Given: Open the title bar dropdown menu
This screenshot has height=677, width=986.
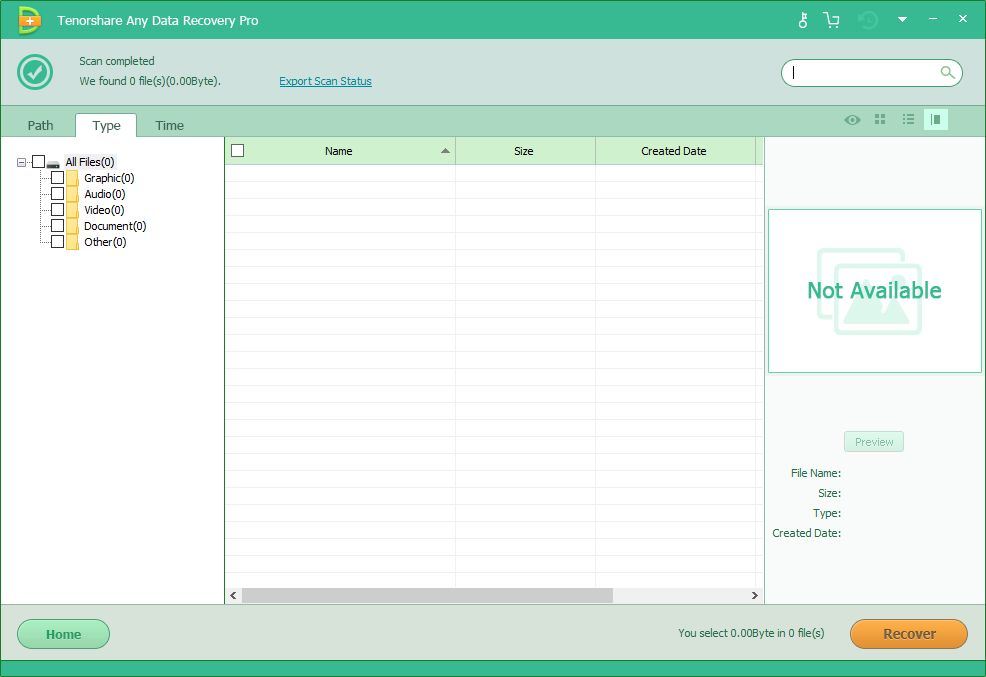Looking at the screenshot, I should point(903,19).
